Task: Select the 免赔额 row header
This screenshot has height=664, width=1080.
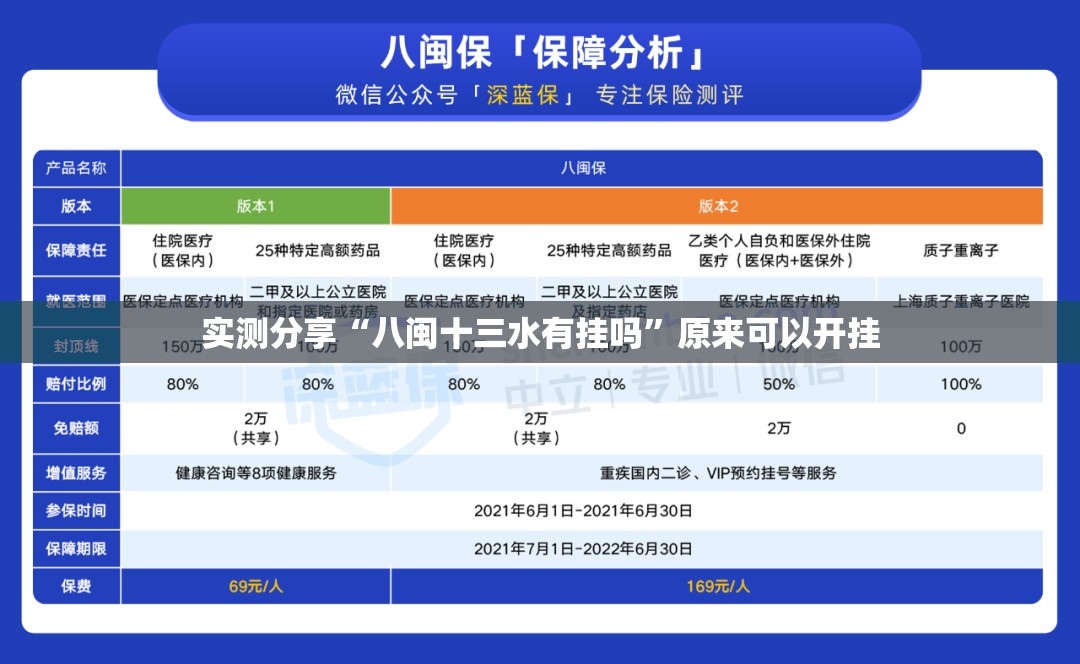Action: (76, 428)
